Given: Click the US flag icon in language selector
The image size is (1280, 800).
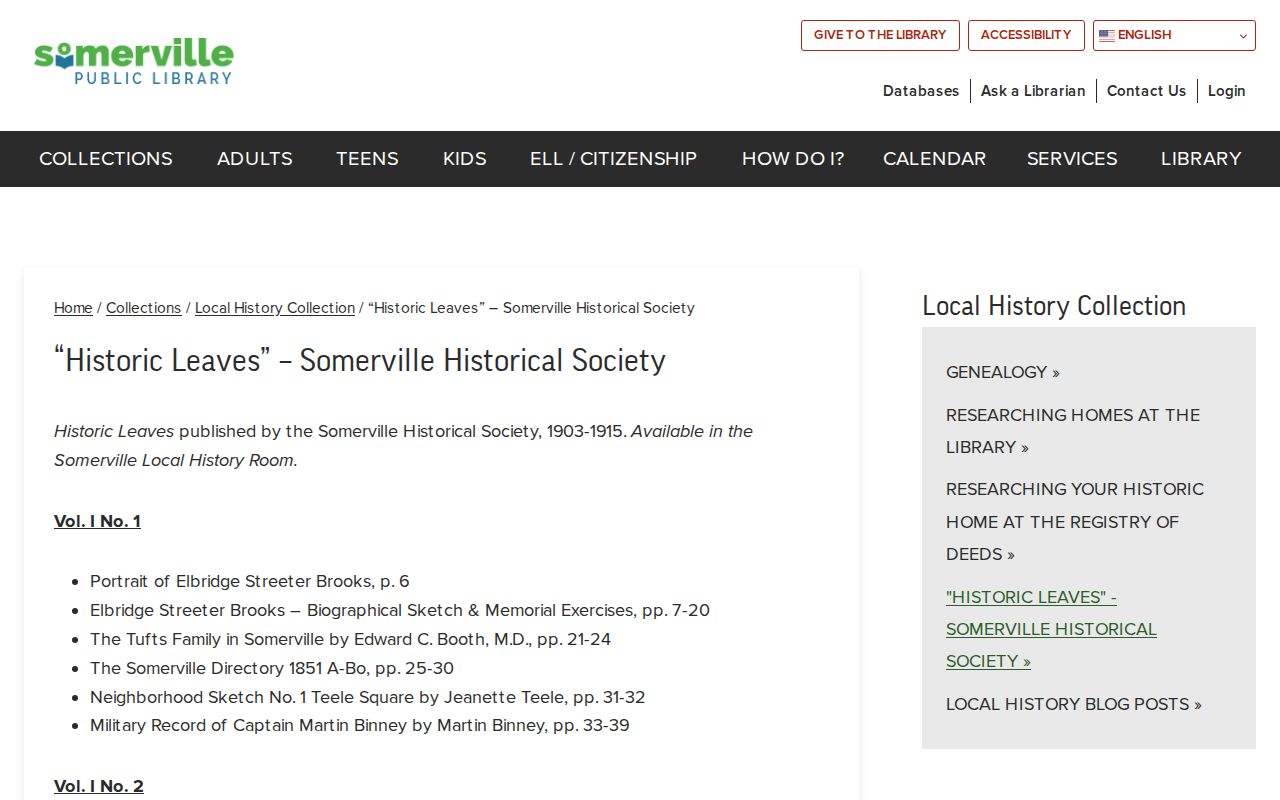Looking at the screenshot, I should (1107, 35).
